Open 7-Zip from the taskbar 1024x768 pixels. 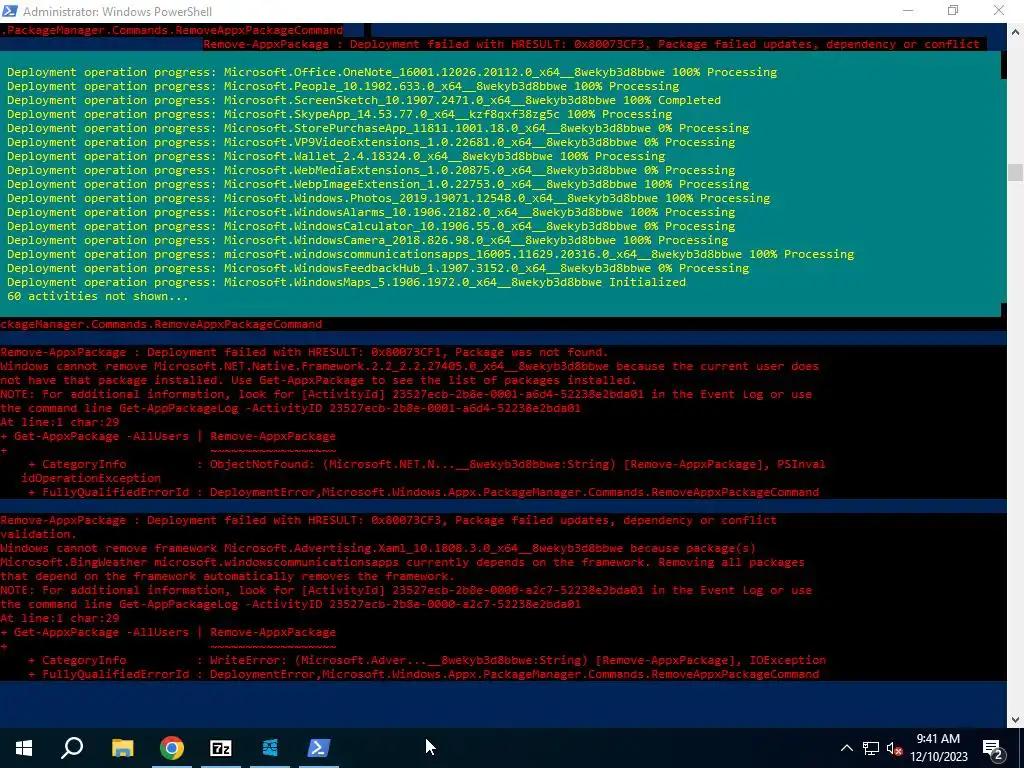tap(221, 748)
